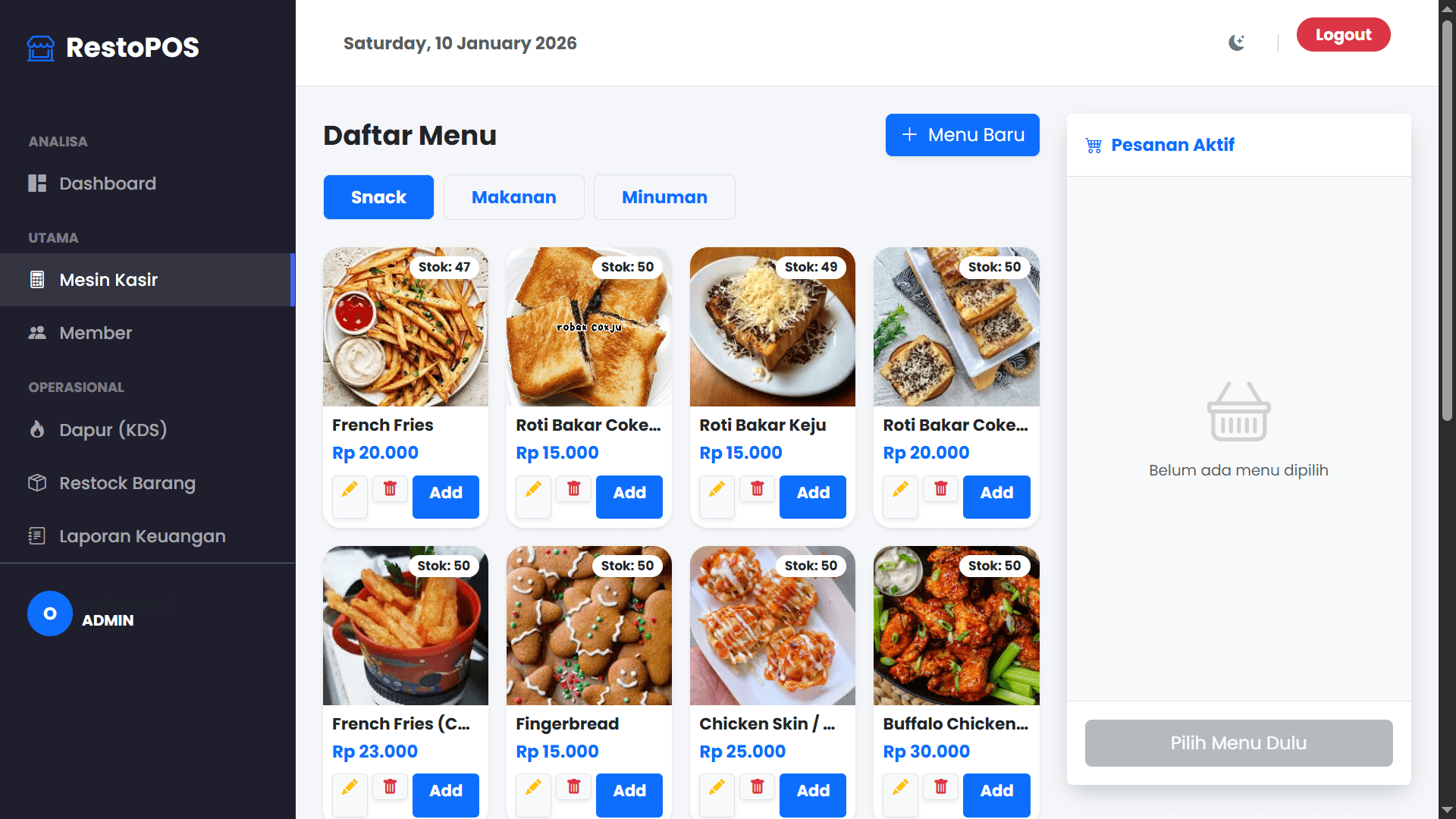
Task: Delete Roti Bakar Keju using the trash icon
Action: pos(757,489)
